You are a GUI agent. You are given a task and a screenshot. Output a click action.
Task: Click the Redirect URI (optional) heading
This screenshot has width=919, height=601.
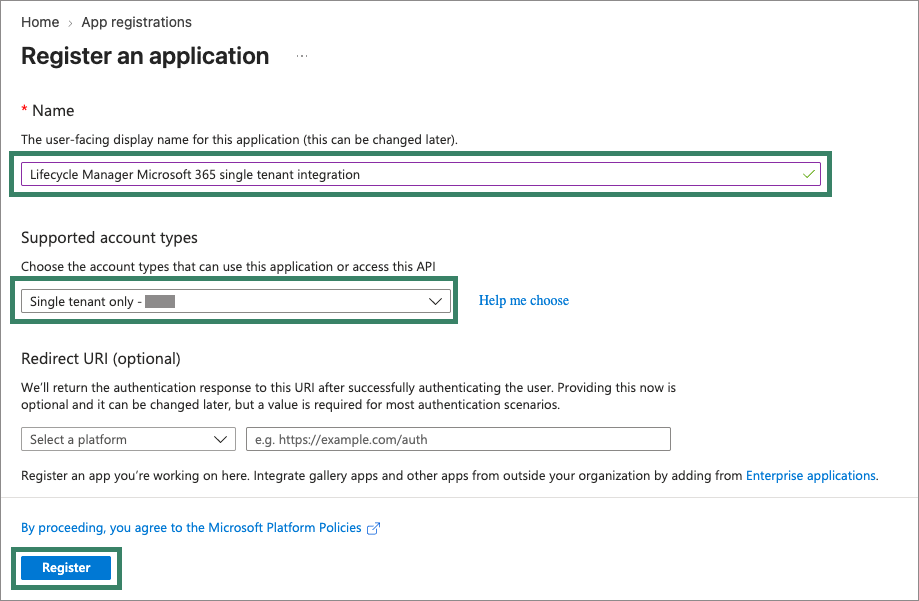(101, 359)
